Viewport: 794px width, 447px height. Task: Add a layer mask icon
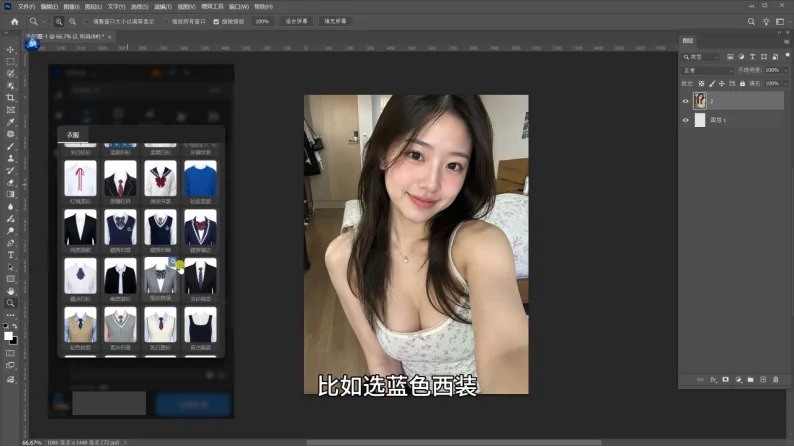[x=726, y=379]
